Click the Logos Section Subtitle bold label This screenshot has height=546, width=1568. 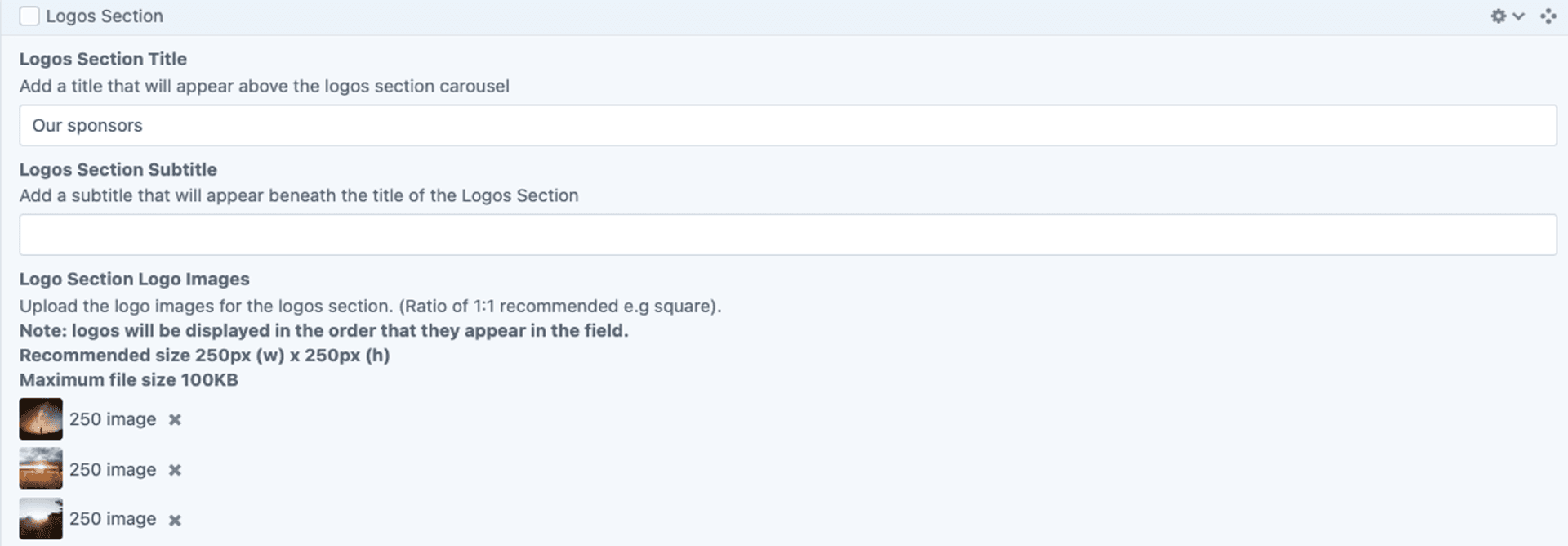(x=118, y=169)
